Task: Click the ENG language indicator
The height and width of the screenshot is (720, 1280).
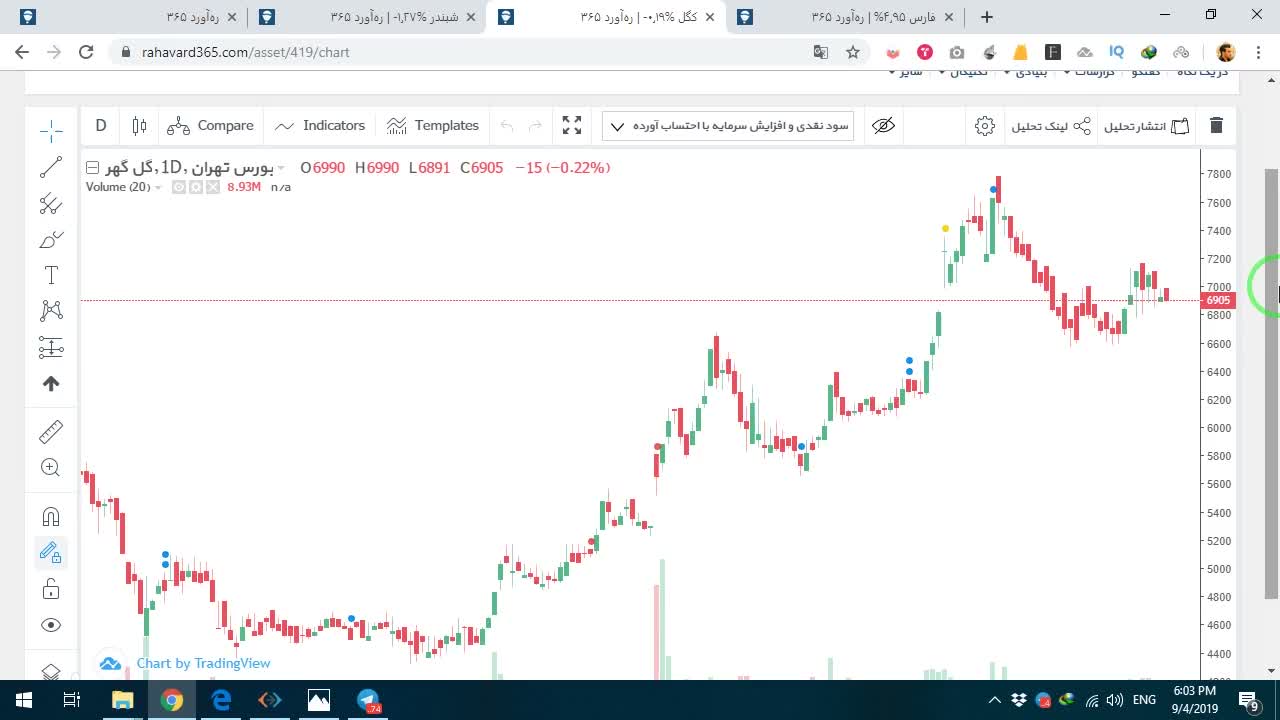Action: click(1144, 700)
